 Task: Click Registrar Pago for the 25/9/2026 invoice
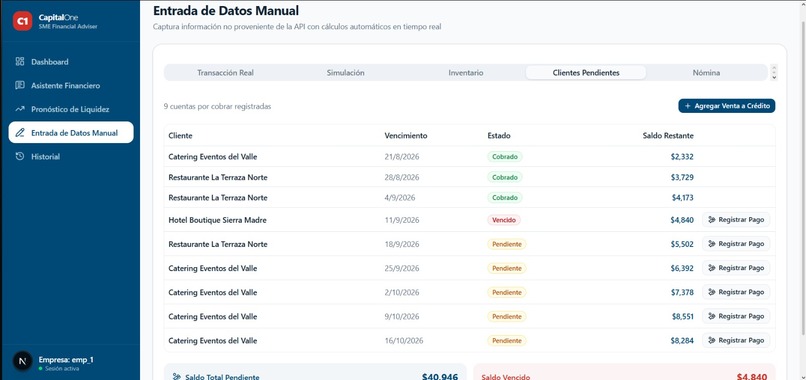[736, 268]
